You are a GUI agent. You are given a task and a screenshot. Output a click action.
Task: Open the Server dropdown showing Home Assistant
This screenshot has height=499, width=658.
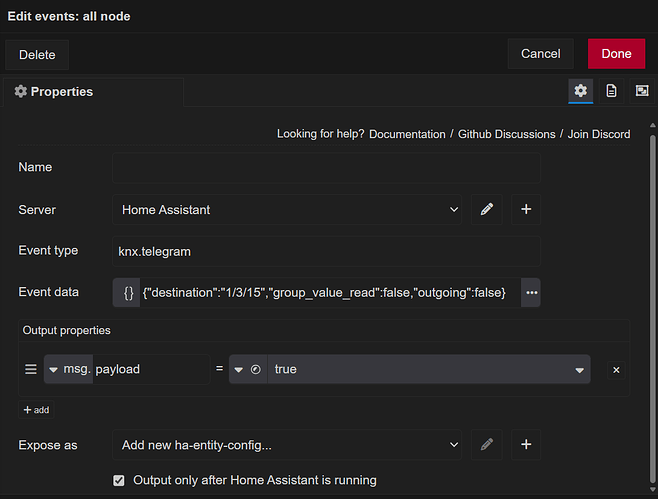coord(287,210)
